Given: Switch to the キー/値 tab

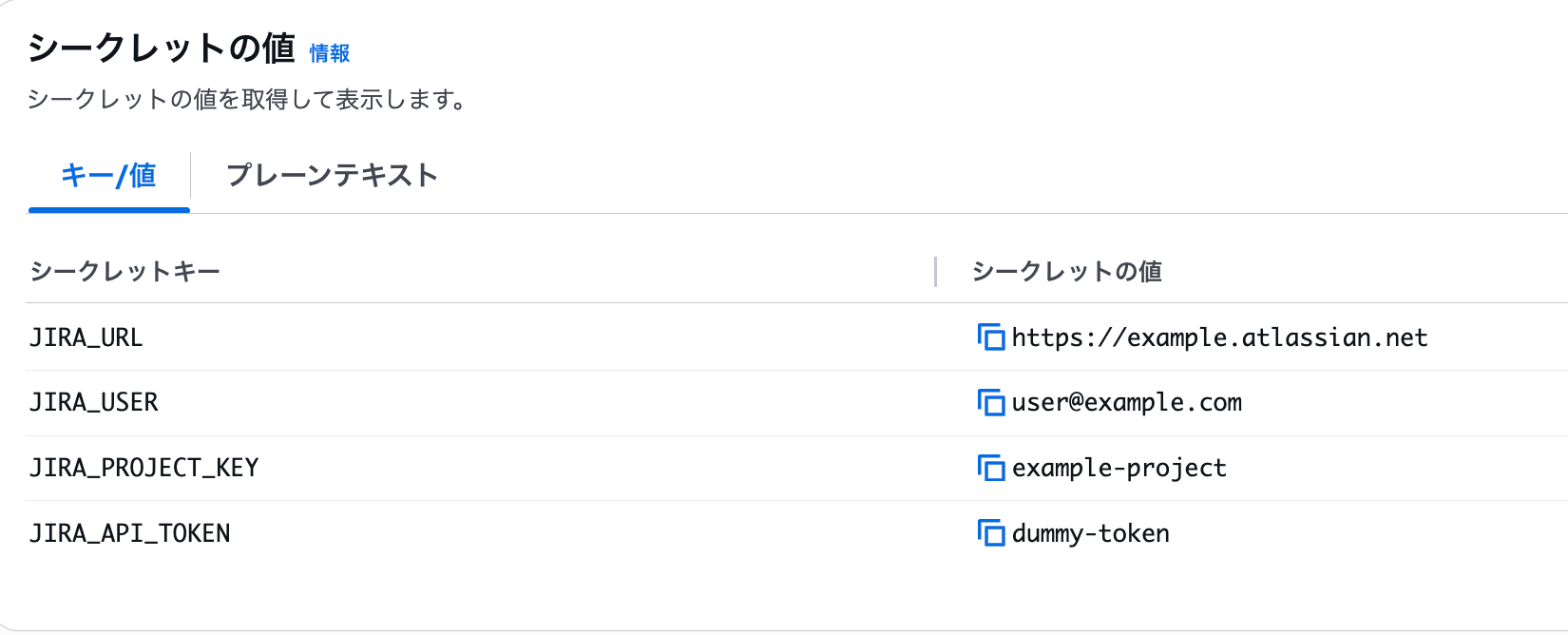Looking at the screenshot, I should (108, 176).
